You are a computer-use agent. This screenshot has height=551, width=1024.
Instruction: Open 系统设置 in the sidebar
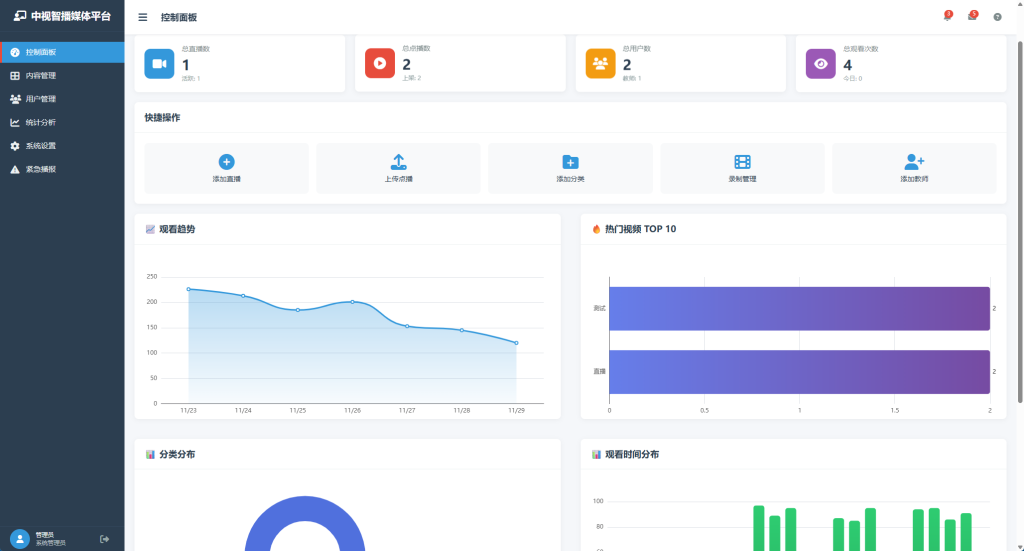coord(62,146)
